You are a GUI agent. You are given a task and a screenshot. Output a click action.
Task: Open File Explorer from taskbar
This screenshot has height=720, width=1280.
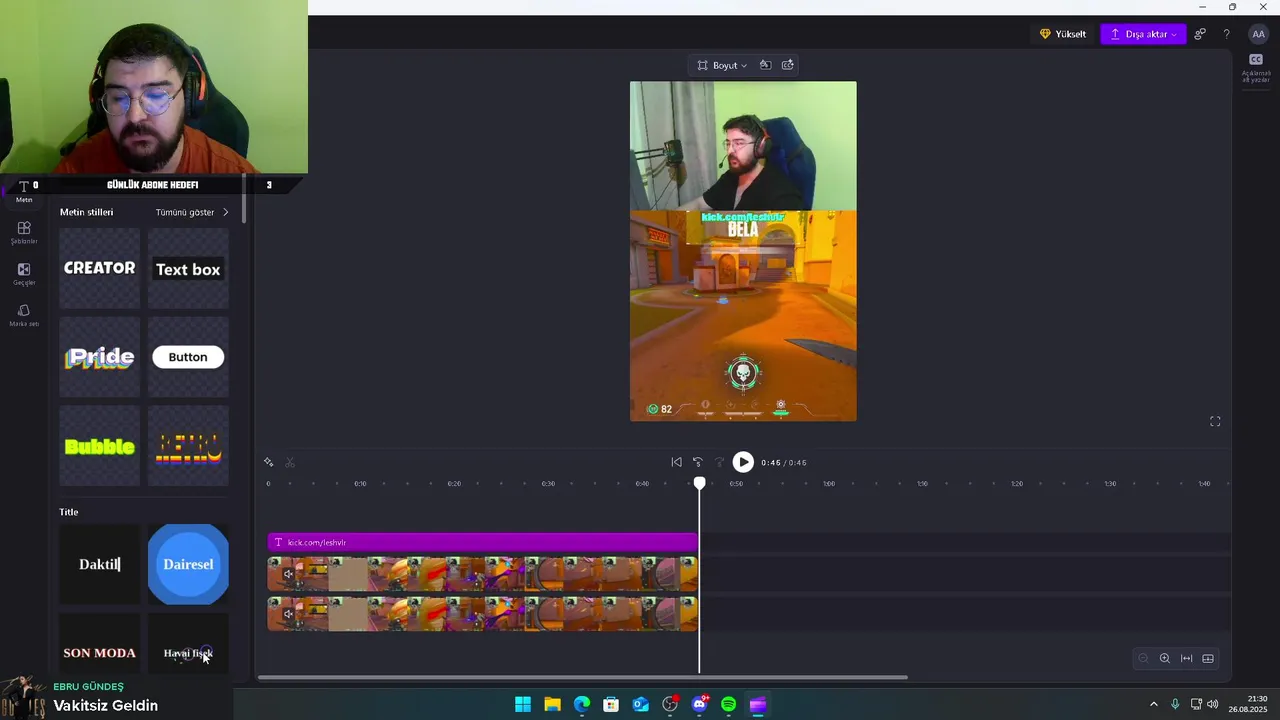pos(552,705)
